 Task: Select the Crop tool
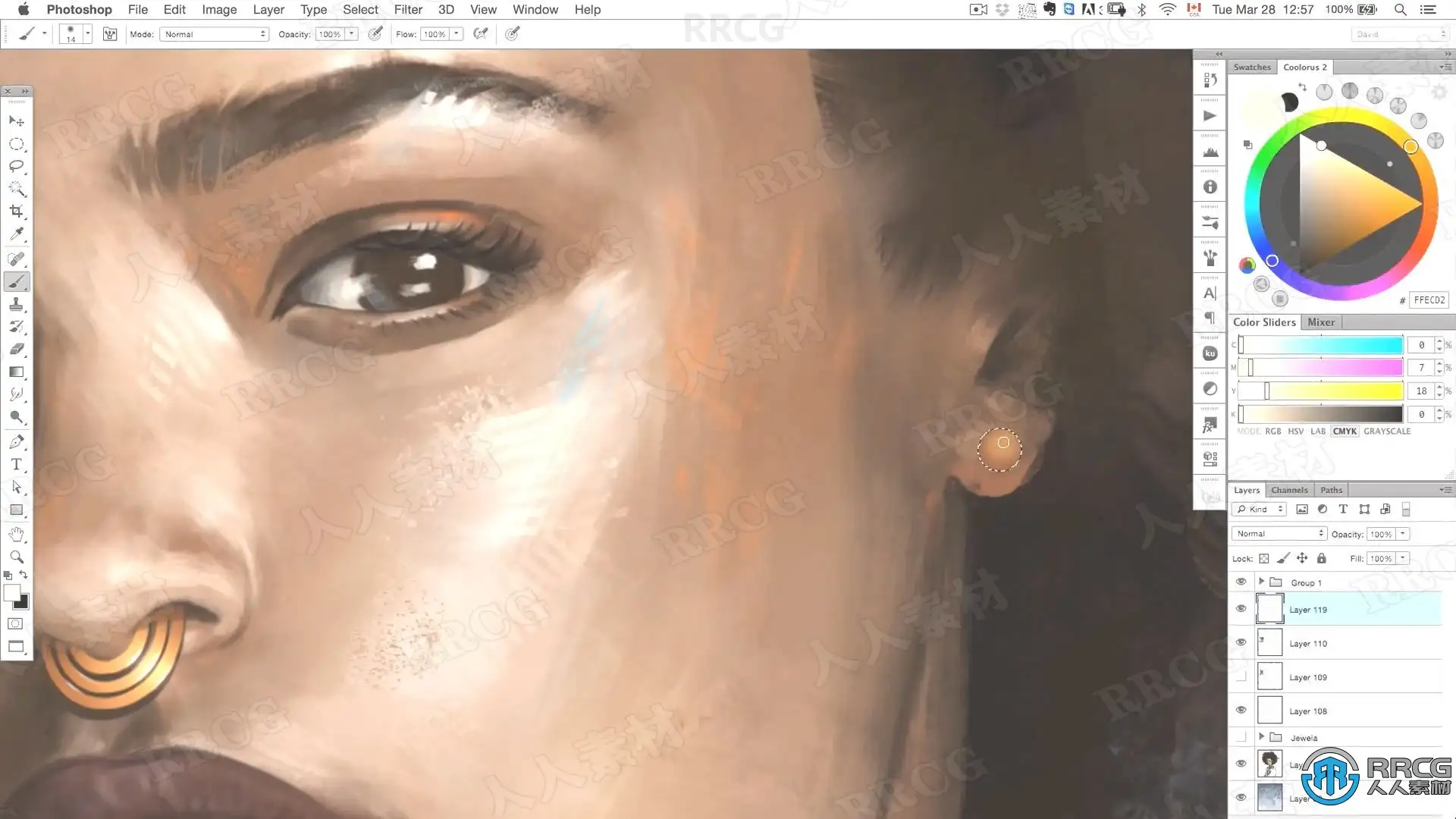pos(16,212)
